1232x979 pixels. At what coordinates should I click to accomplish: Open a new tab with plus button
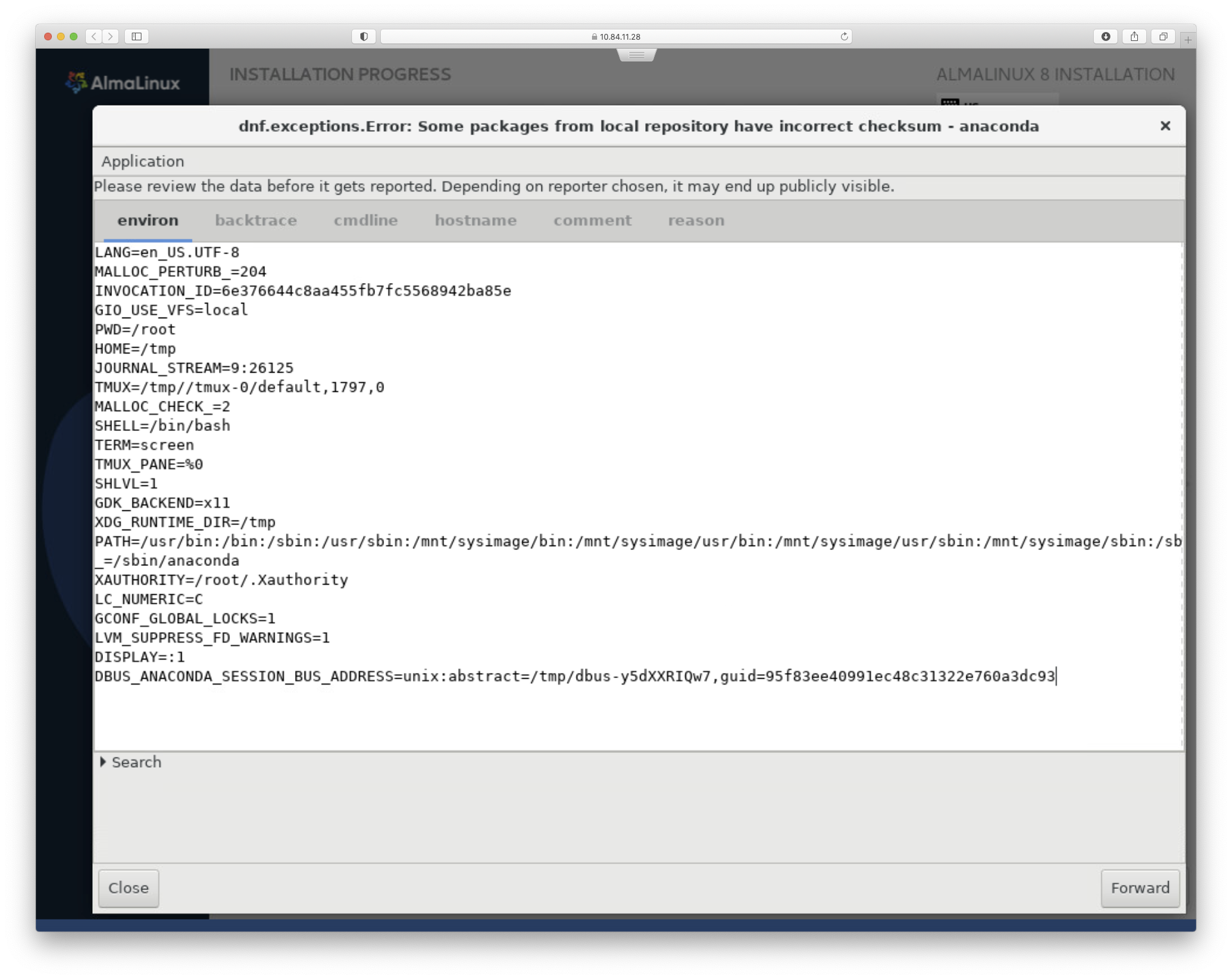pos(1188,40)
